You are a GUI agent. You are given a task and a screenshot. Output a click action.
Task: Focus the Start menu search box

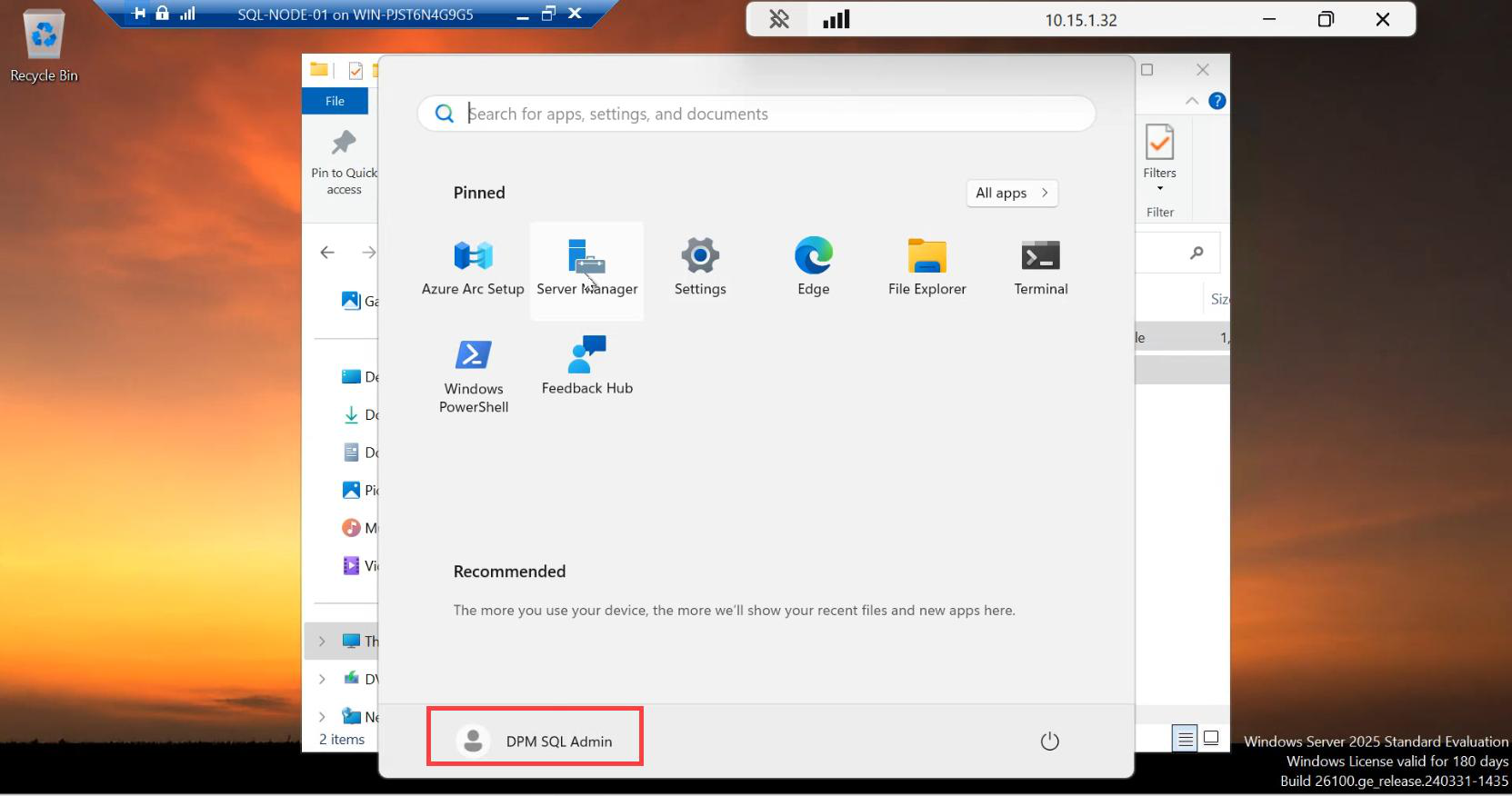click(x=756, y=114)
